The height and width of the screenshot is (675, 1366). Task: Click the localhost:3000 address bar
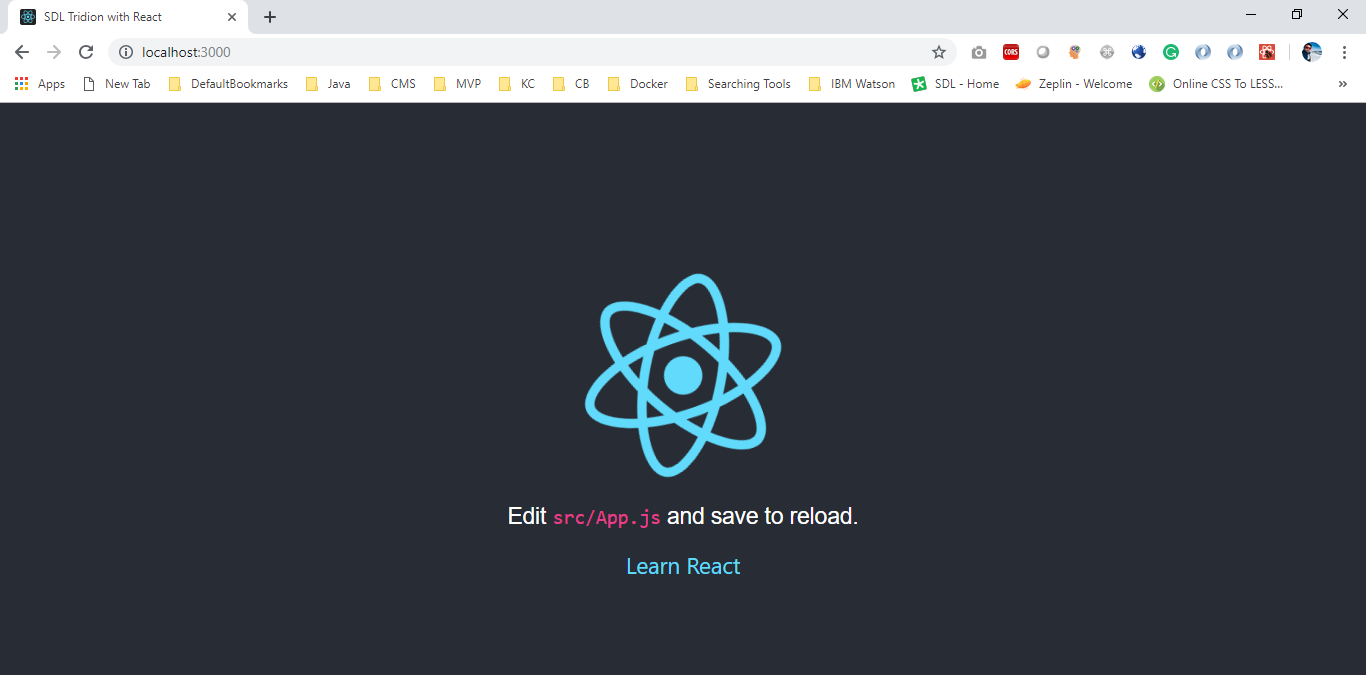pyautogui.click(x=530, y=52)
